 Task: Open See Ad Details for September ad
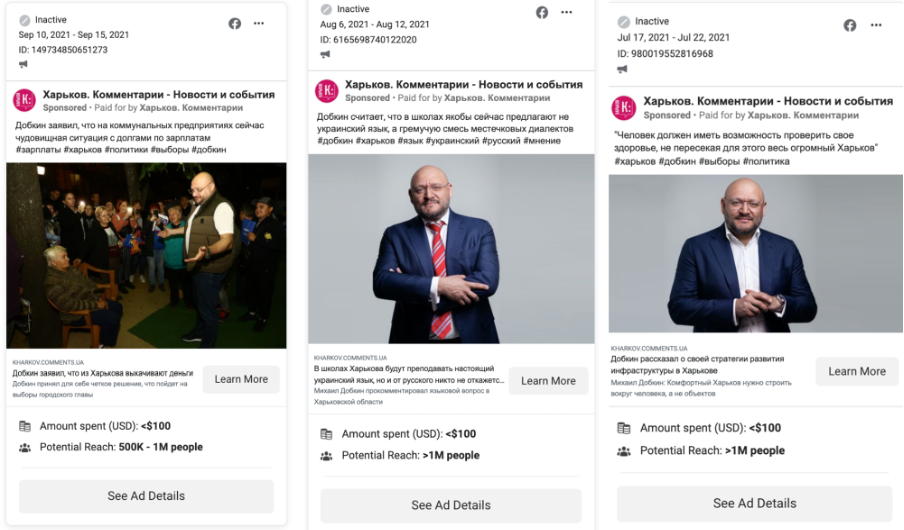point(146,496)
